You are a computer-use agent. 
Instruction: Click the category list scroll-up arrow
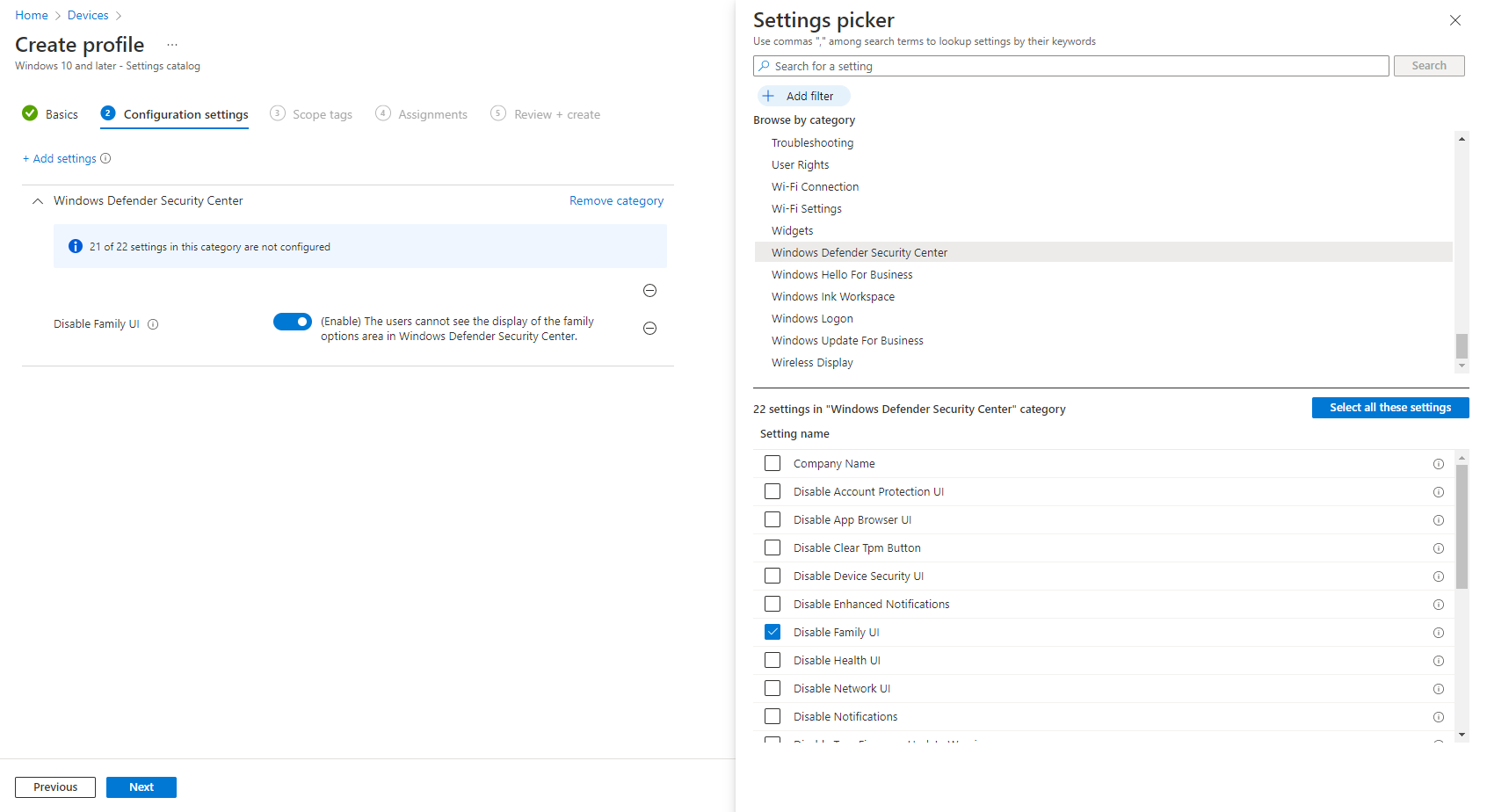(1462, 139)
